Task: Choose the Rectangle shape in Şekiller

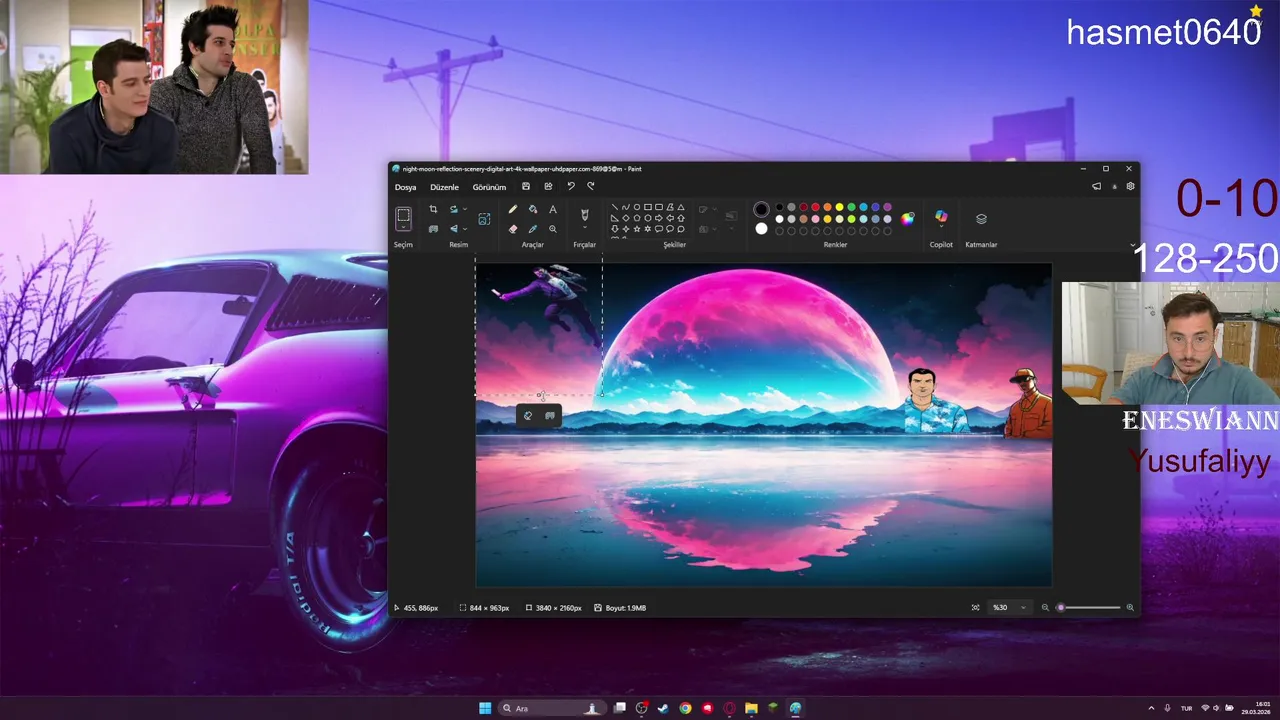Action: point(648,207)
